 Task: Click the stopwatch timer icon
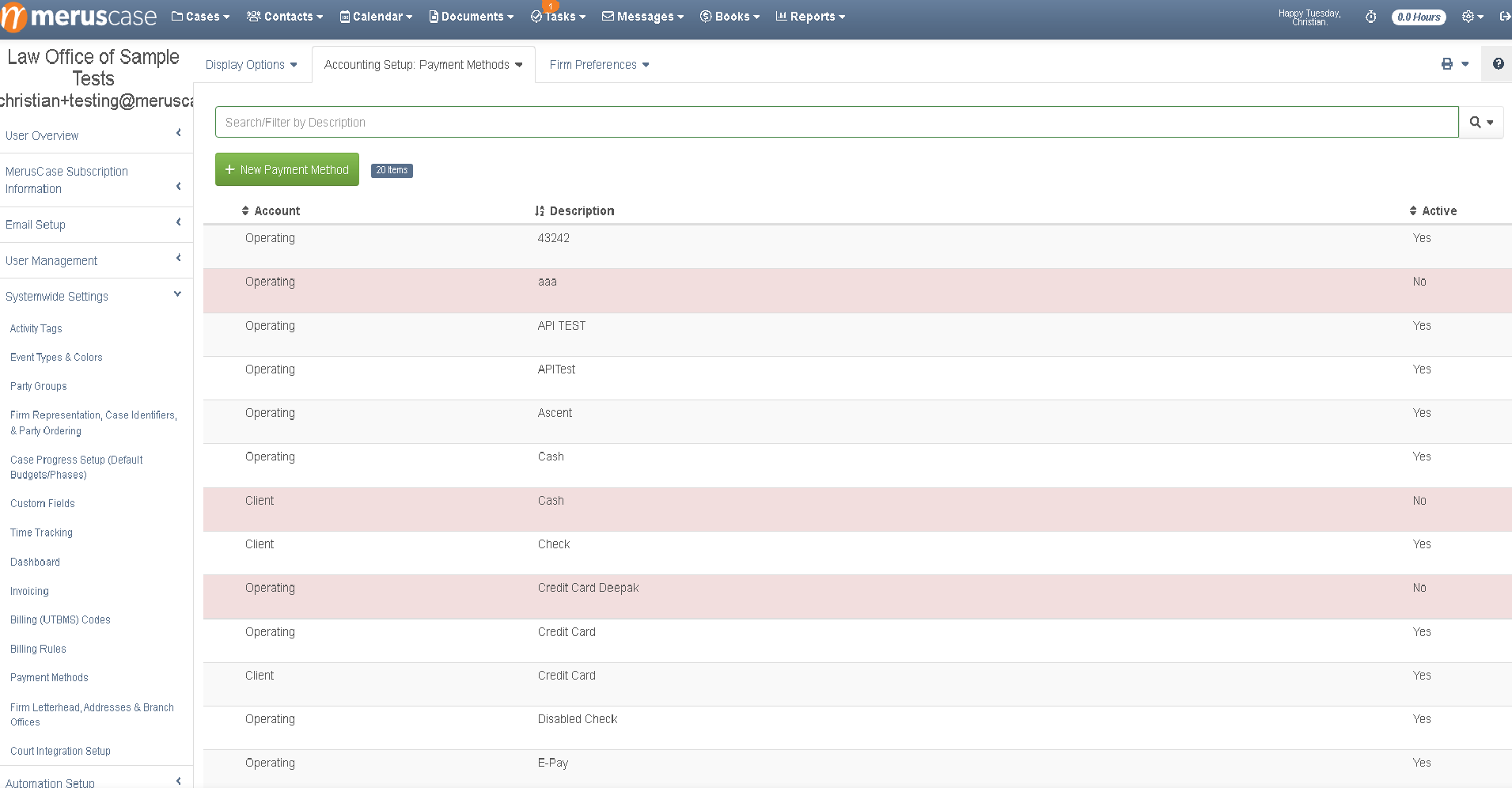click(x=1371, y=17)
